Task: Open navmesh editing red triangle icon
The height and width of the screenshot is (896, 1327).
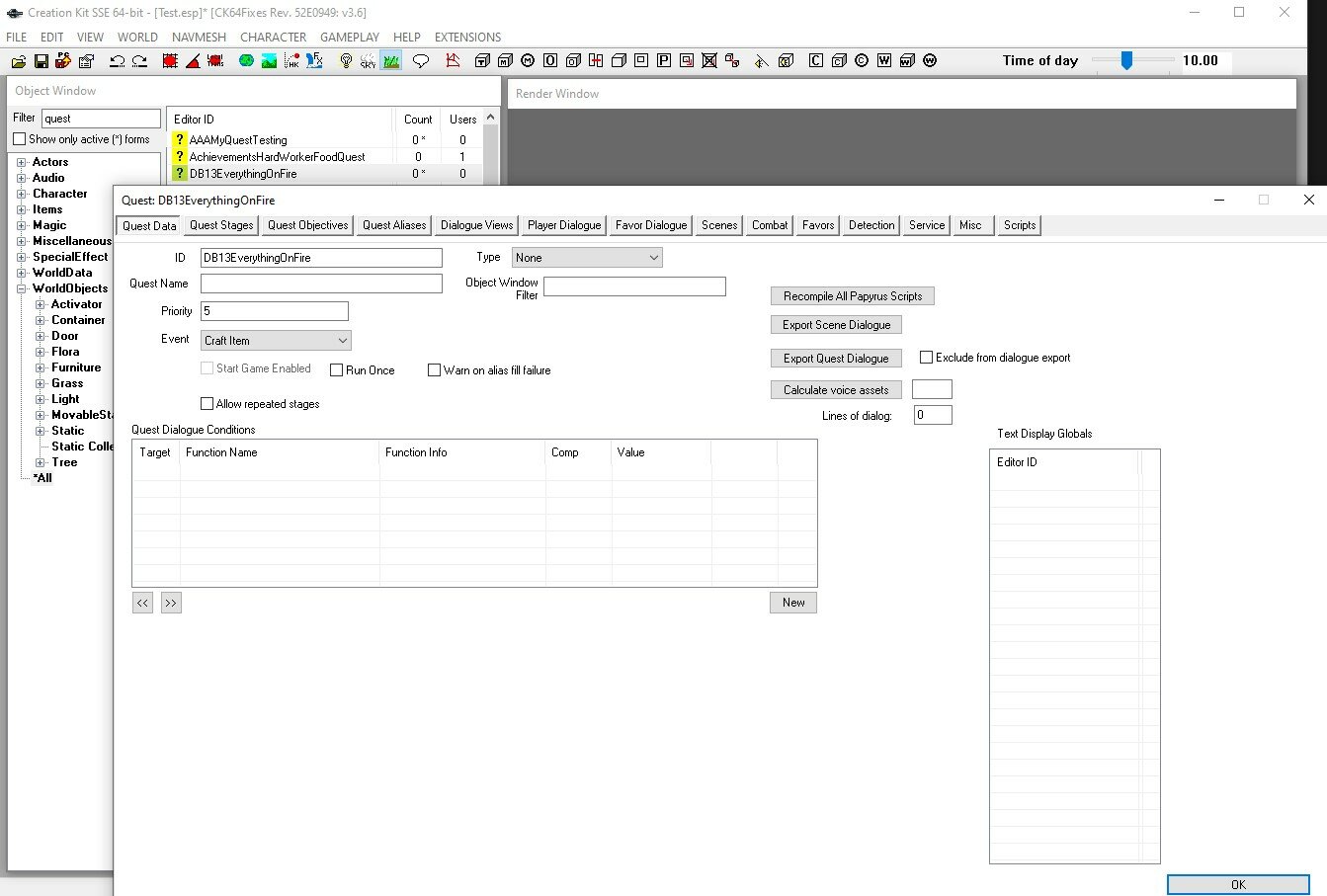Action: coord(453,60)
